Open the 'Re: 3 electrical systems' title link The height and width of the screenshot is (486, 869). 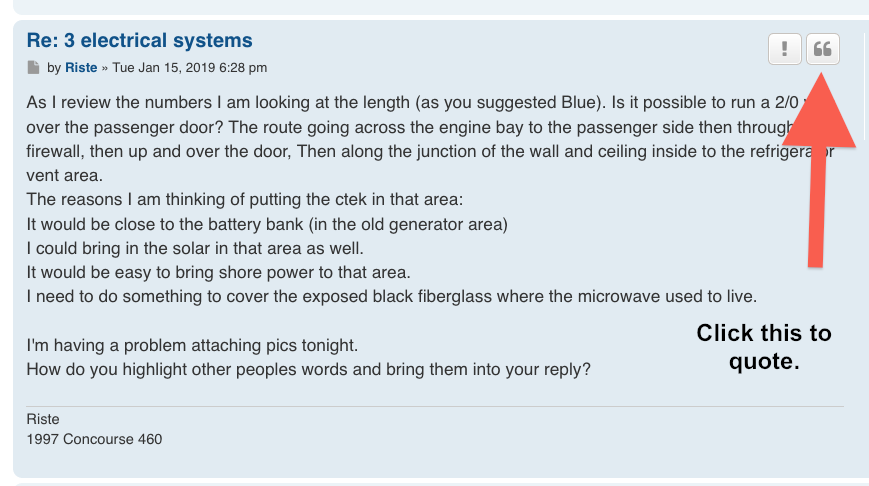point(140,40)
